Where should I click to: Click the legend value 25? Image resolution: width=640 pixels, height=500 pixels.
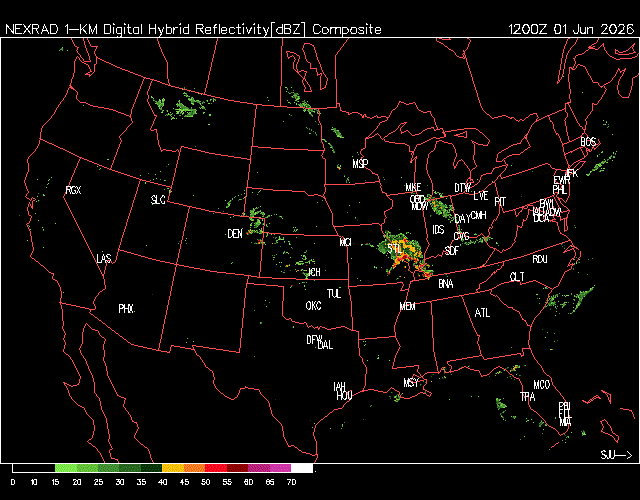98,482
